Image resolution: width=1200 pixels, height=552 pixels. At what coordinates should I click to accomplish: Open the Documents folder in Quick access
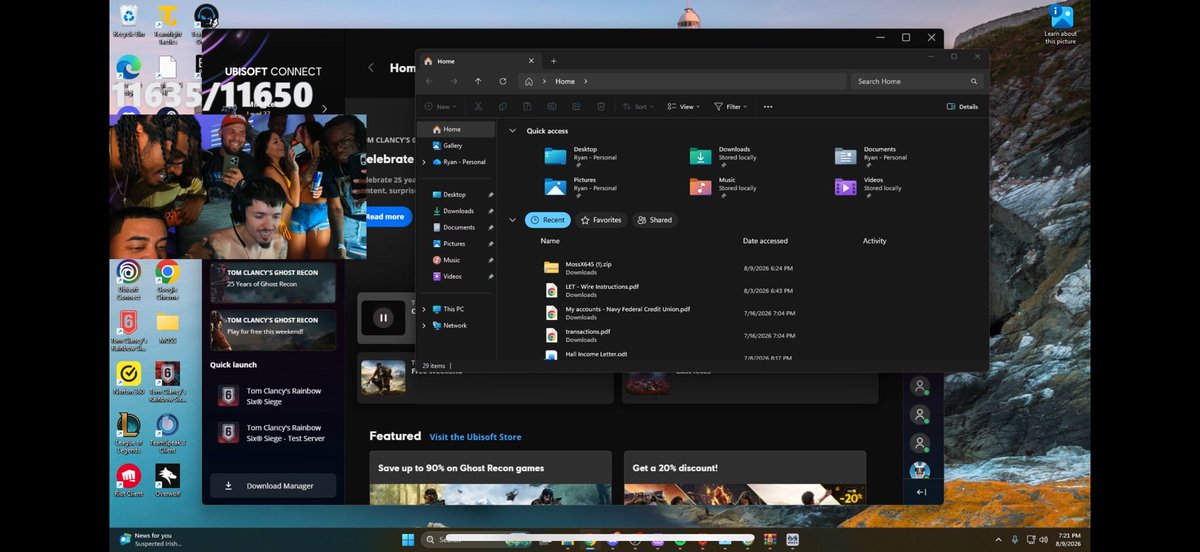coord(871,155)
